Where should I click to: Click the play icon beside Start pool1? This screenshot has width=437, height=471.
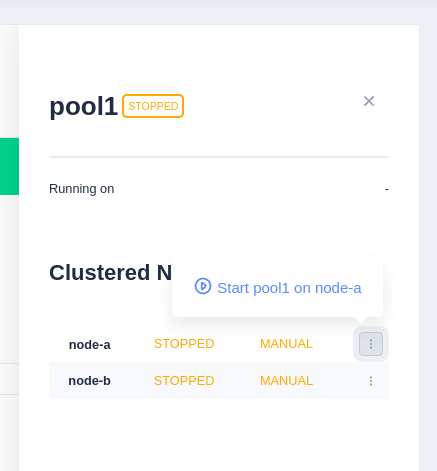click(203, 286)
